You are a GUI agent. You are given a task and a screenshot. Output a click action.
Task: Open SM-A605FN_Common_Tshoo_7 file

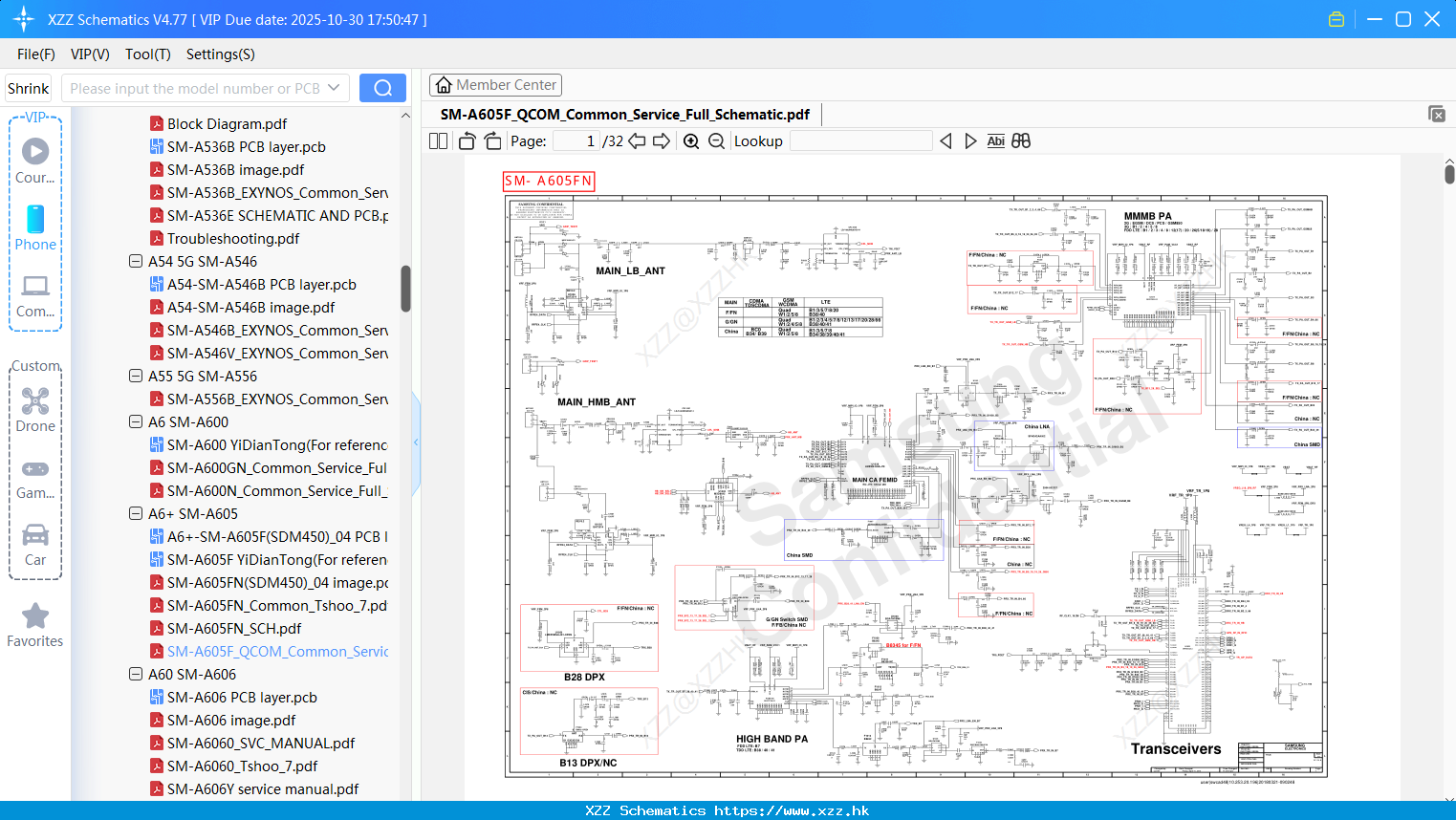pos(269,605)
